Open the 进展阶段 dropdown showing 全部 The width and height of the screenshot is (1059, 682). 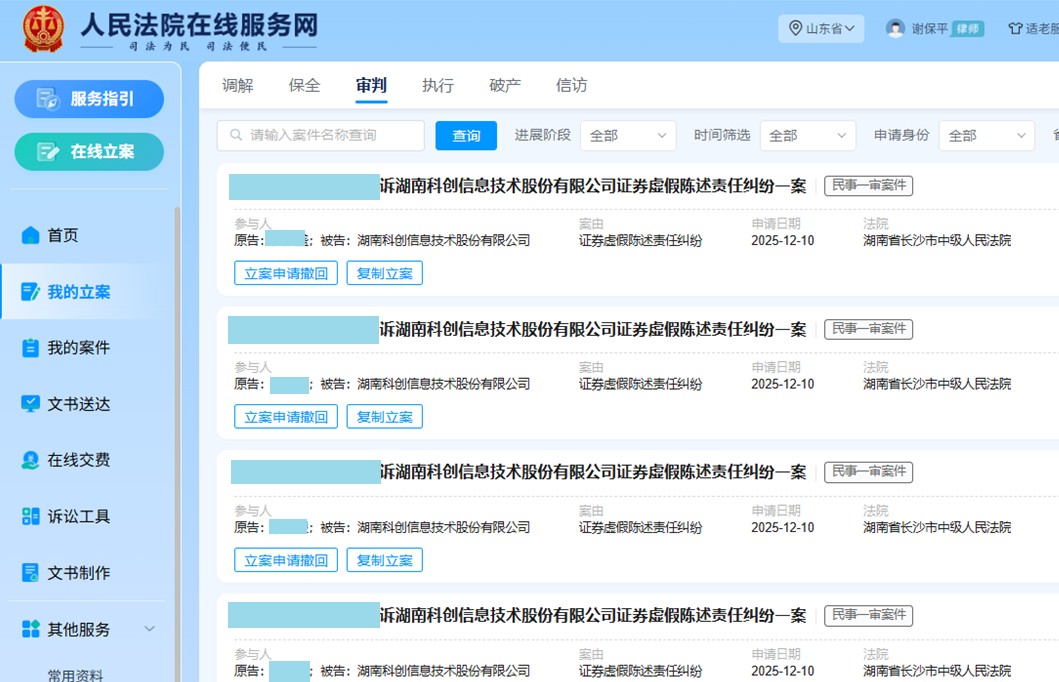point(628,136)
